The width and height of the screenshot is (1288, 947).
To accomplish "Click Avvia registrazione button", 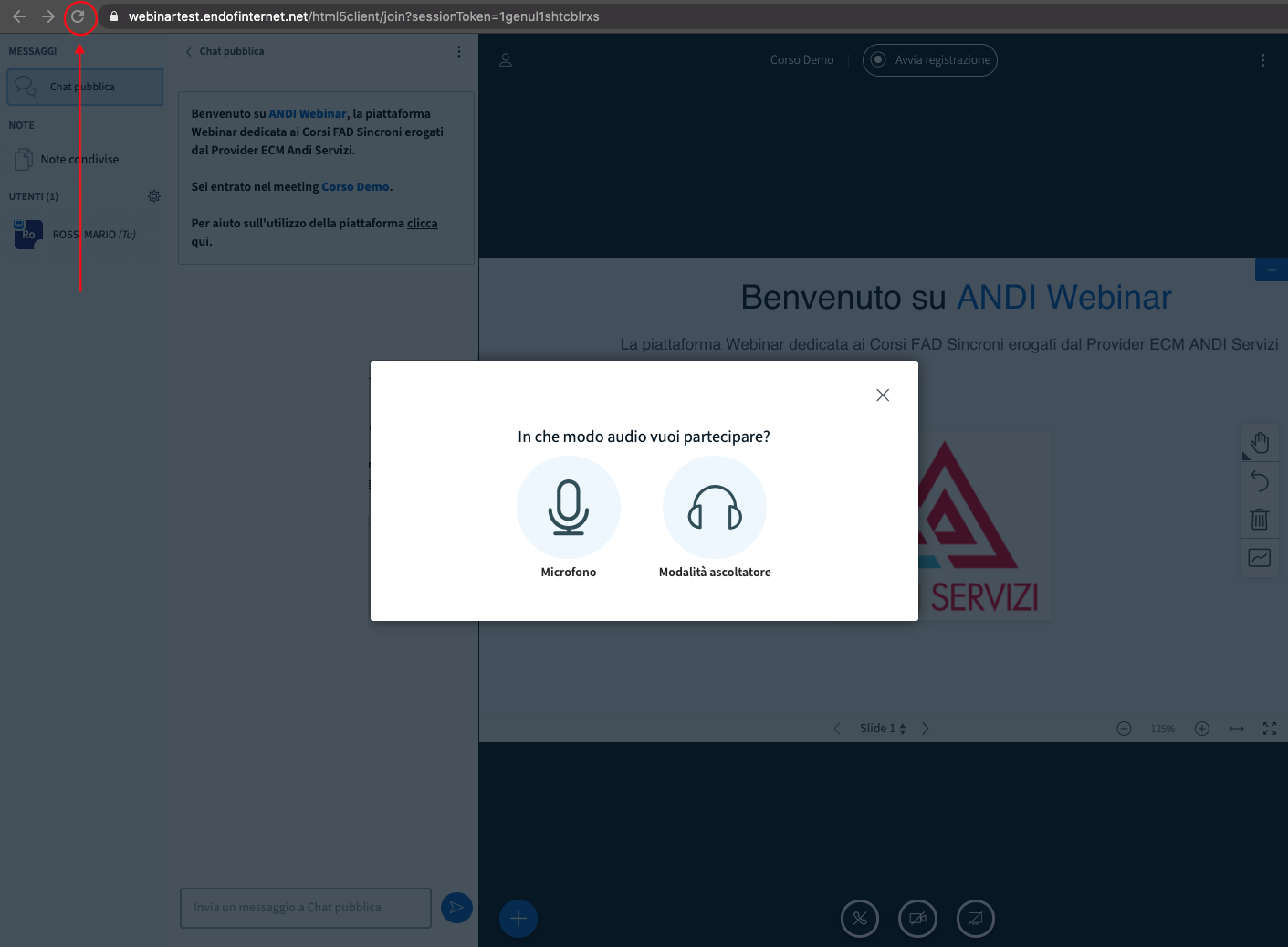I will click(929, 60).
